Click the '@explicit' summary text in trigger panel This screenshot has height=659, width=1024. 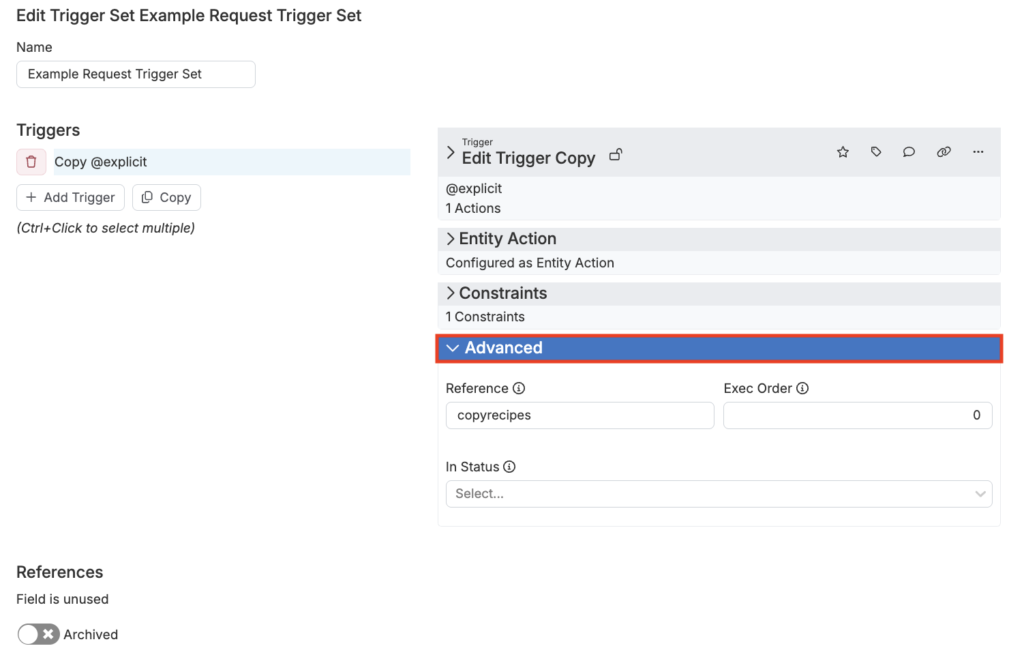coord(473,189)
